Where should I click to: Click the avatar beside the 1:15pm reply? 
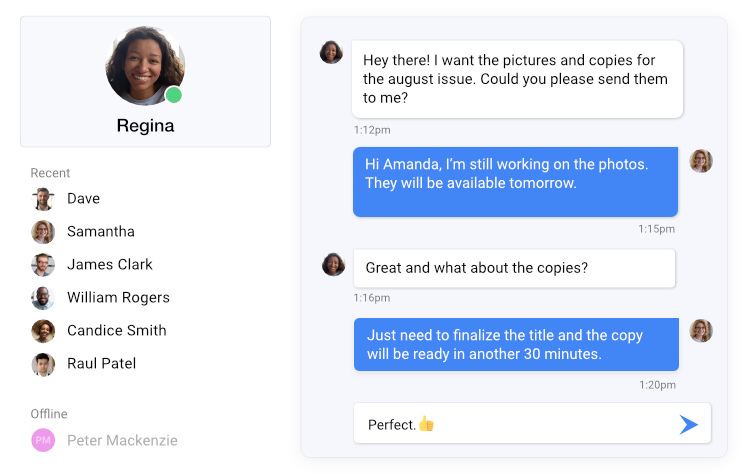[701, 161]
